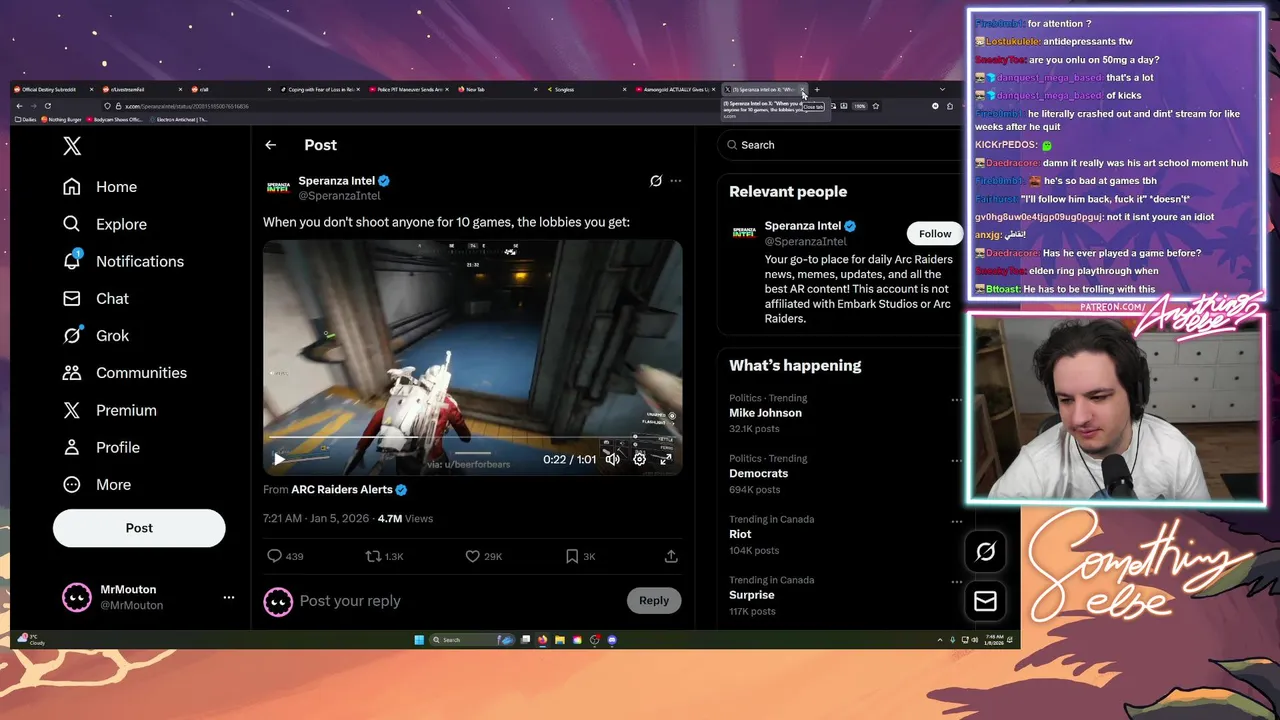Click the Follow button for Speranza Intel
The height and width of the screenshot is (720, 1280).
coord(935,234)
